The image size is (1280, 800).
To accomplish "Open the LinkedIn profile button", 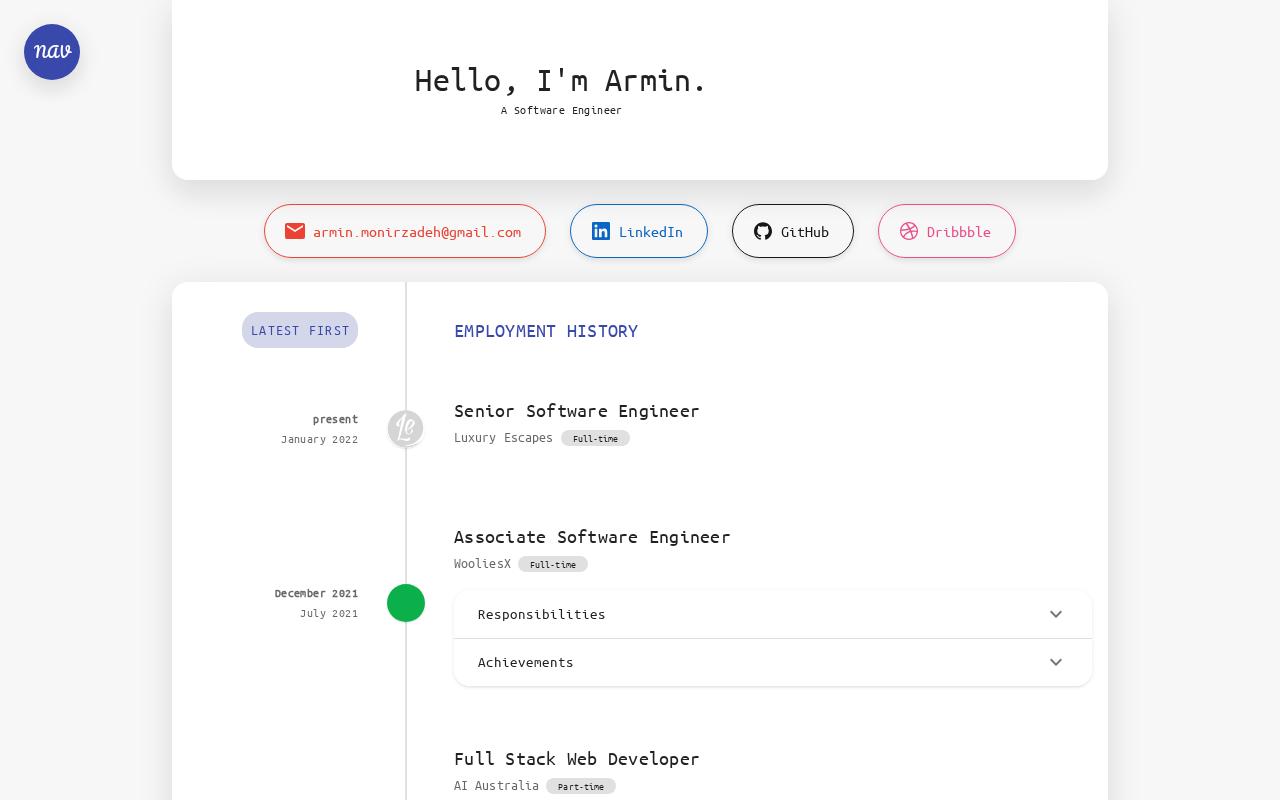I will coord(651,231).
